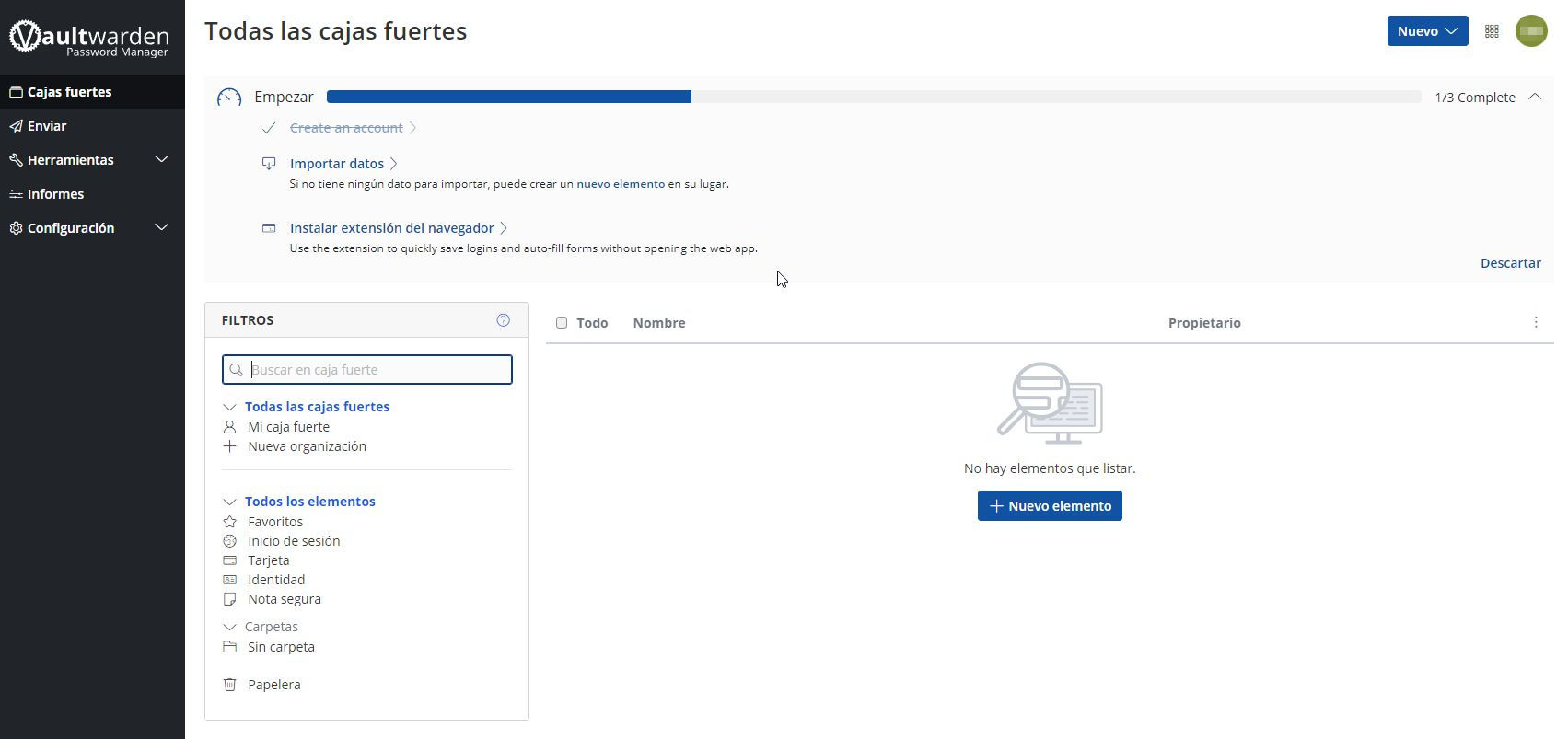Click the Vaultwarden logo

tap(89, 38)
